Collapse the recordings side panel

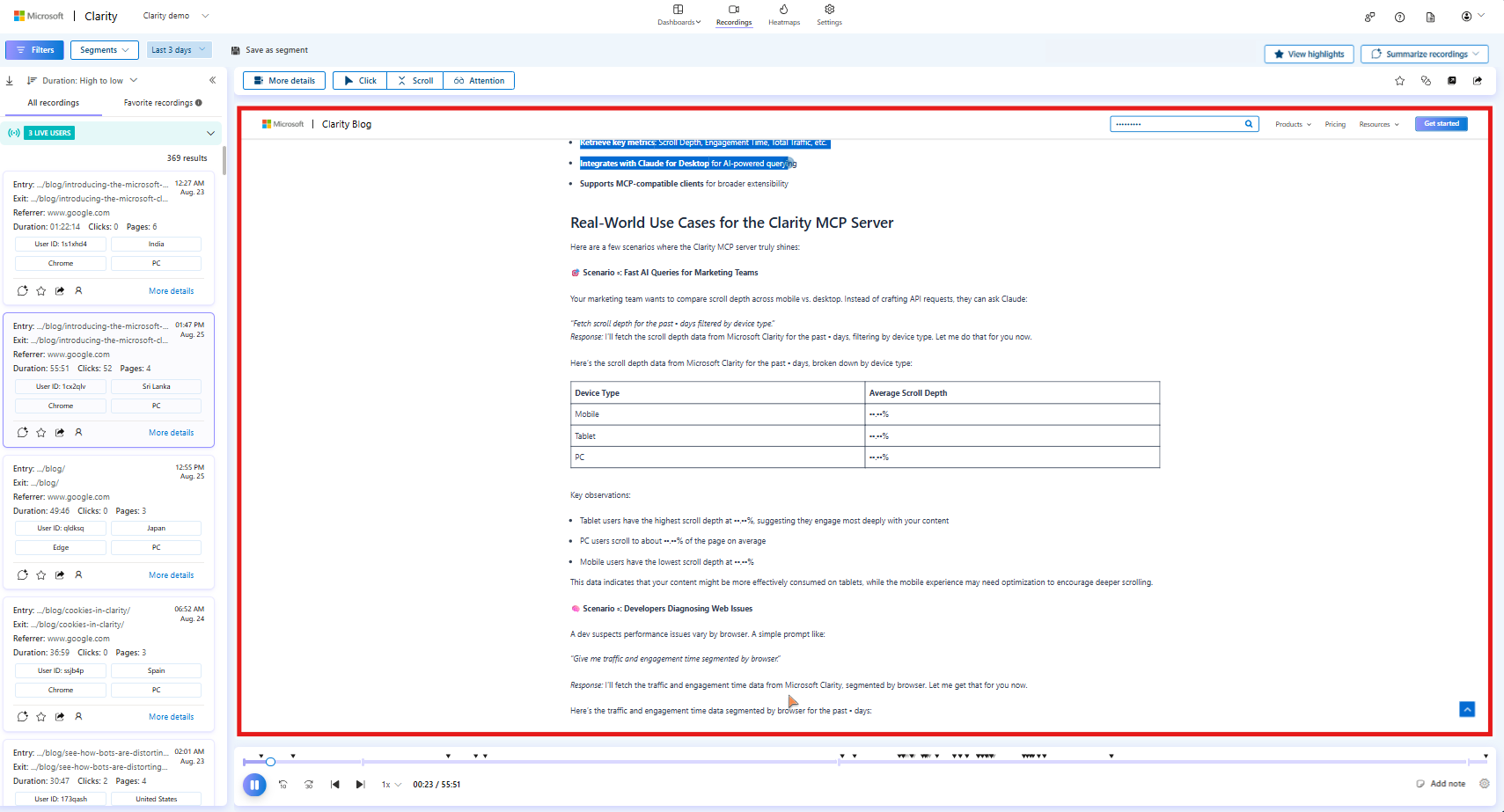[212, 80]
